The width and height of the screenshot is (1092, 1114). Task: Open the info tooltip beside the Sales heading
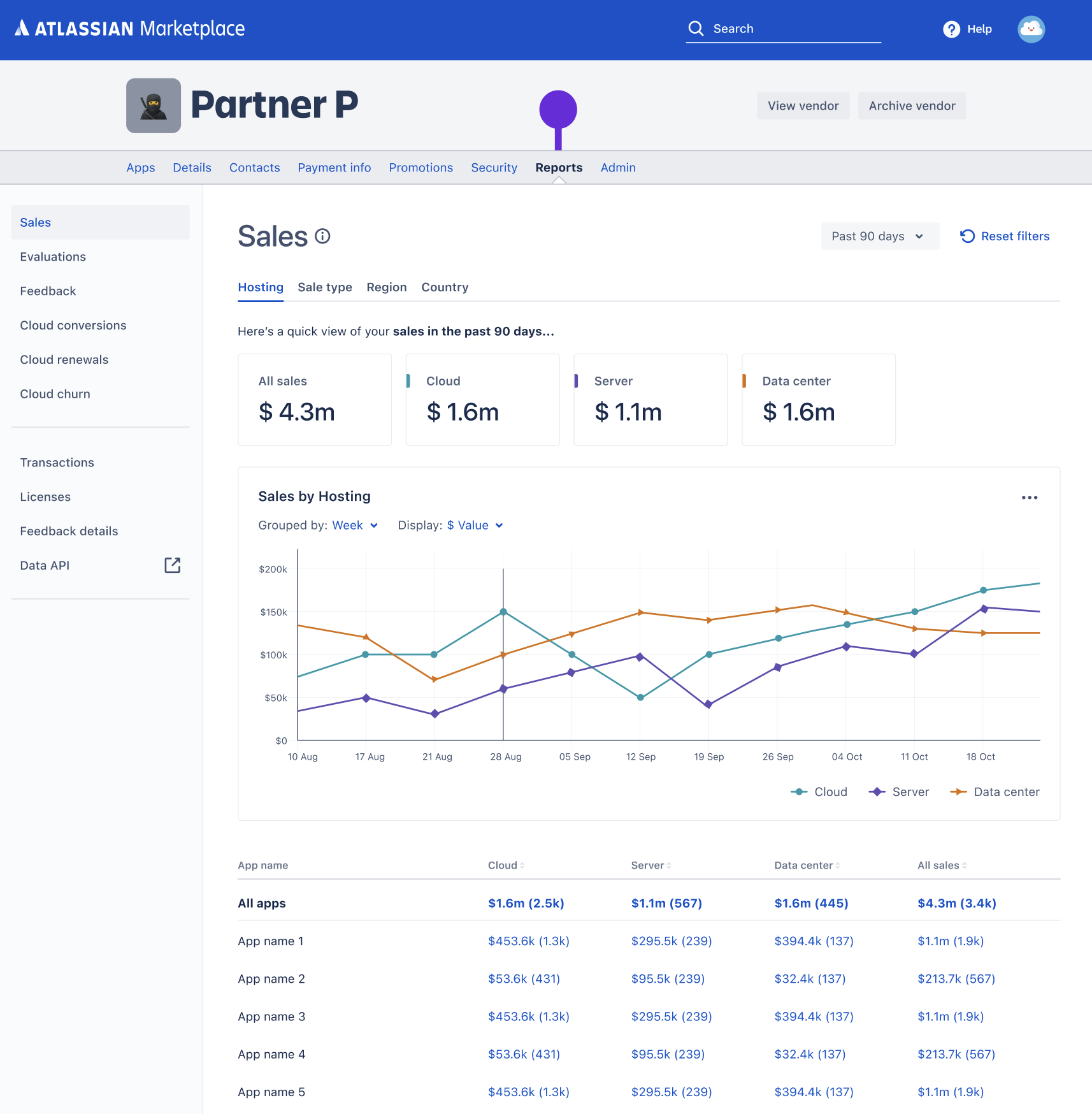click(x=323, y=236)
